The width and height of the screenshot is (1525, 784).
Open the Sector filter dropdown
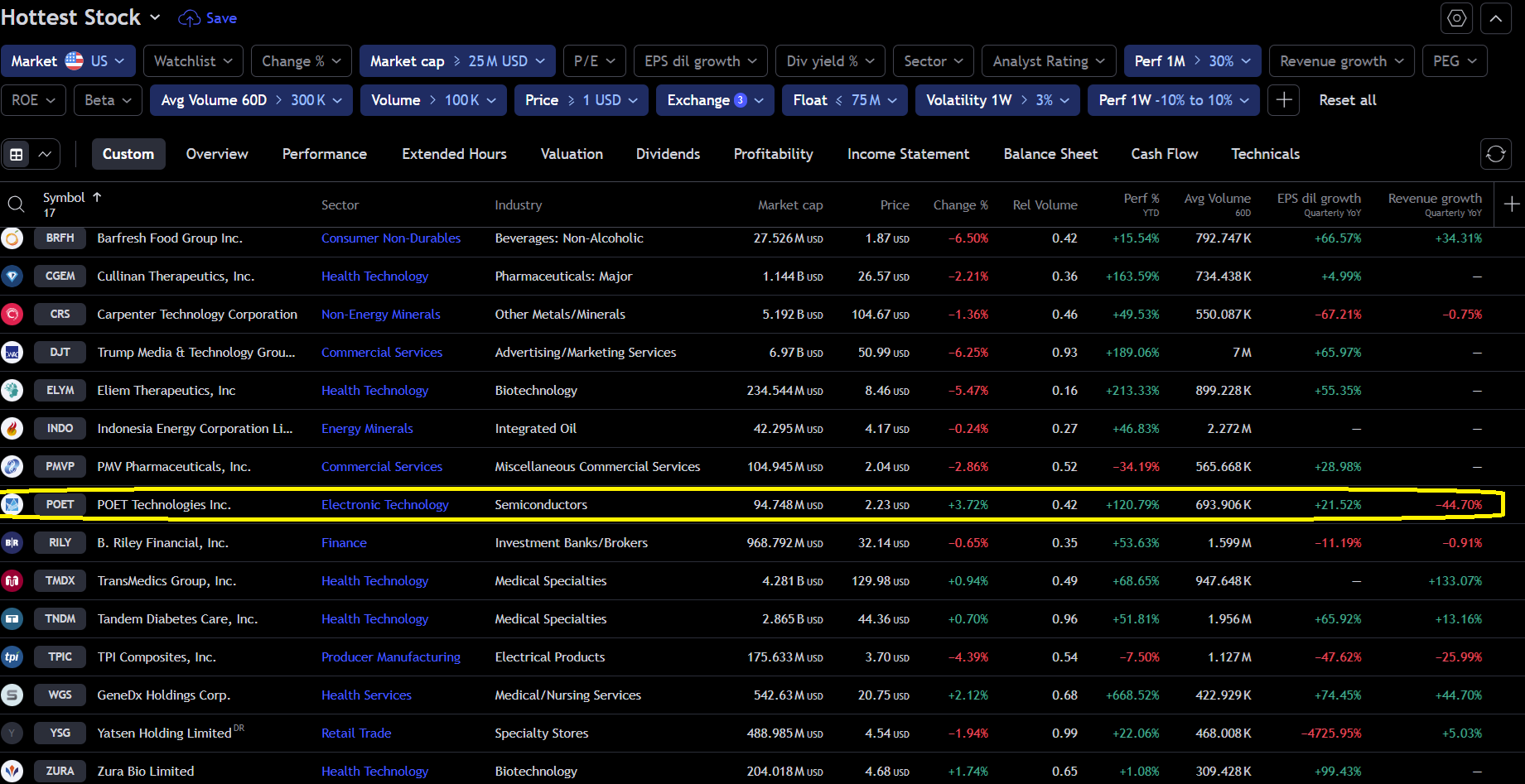coord(933,61)
